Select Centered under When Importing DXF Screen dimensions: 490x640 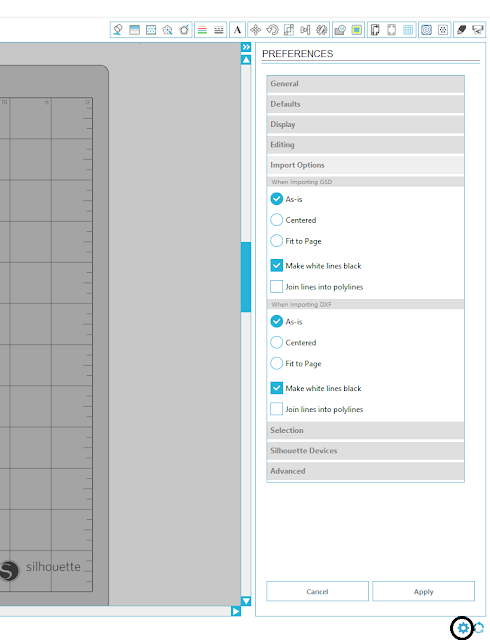[276, 342]
